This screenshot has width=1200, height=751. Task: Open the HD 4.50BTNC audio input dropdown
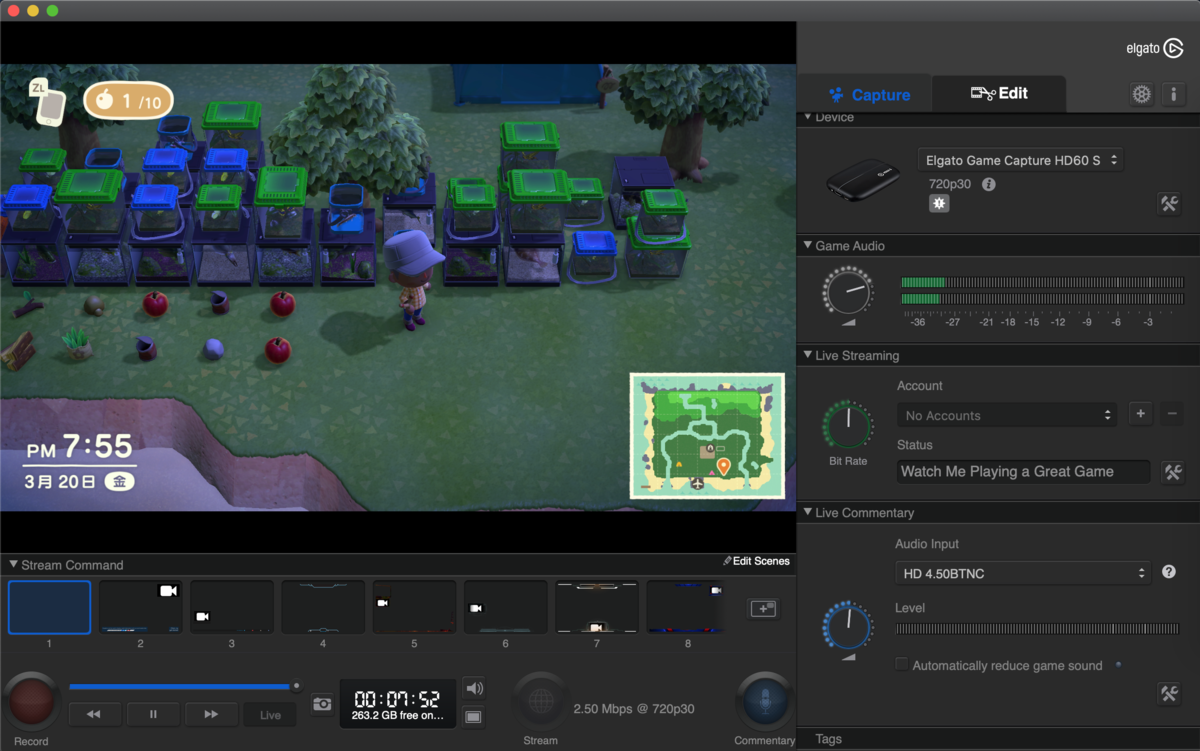(1023, 573)
